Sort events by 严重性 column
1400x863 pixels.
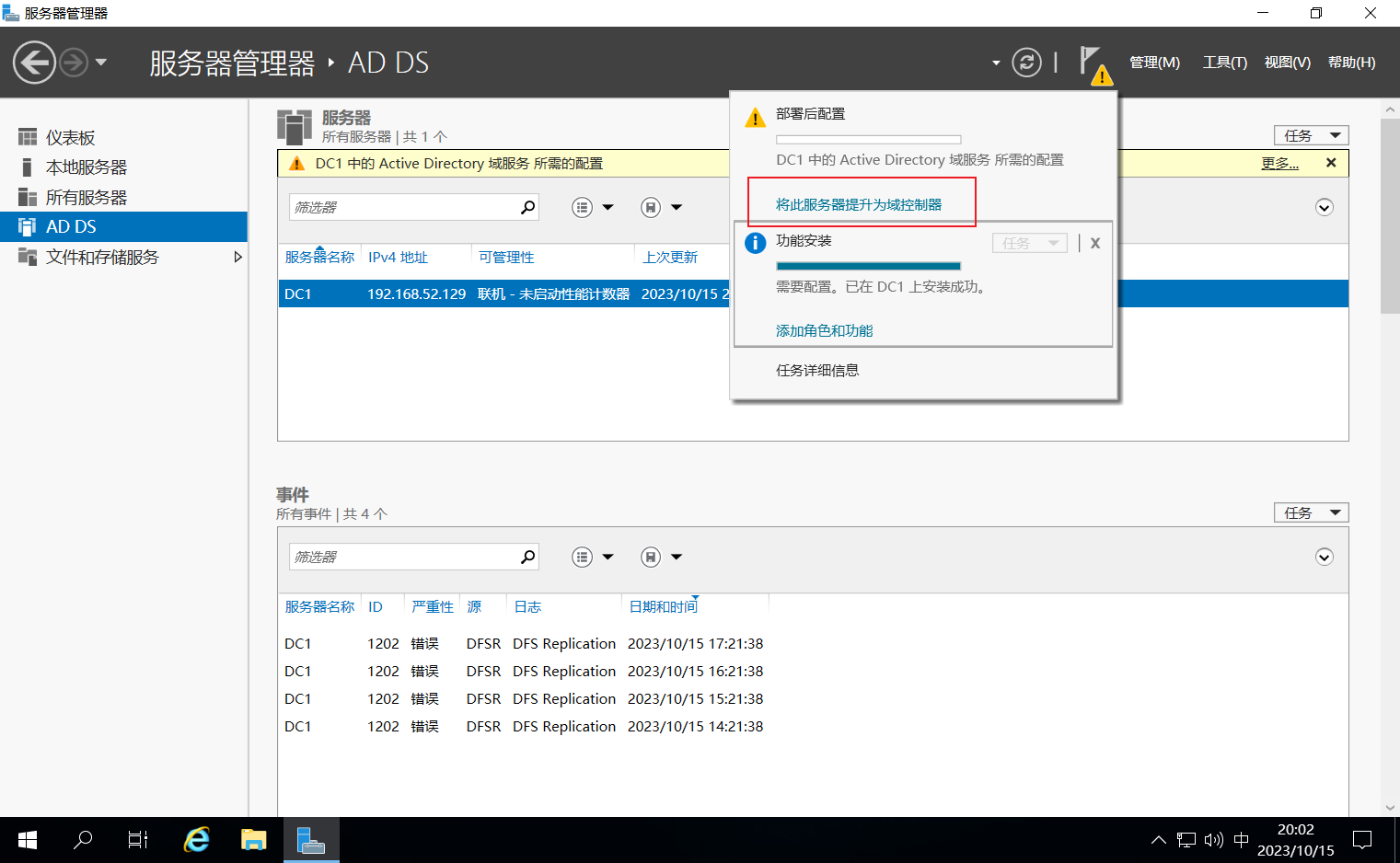coord(433,606)
